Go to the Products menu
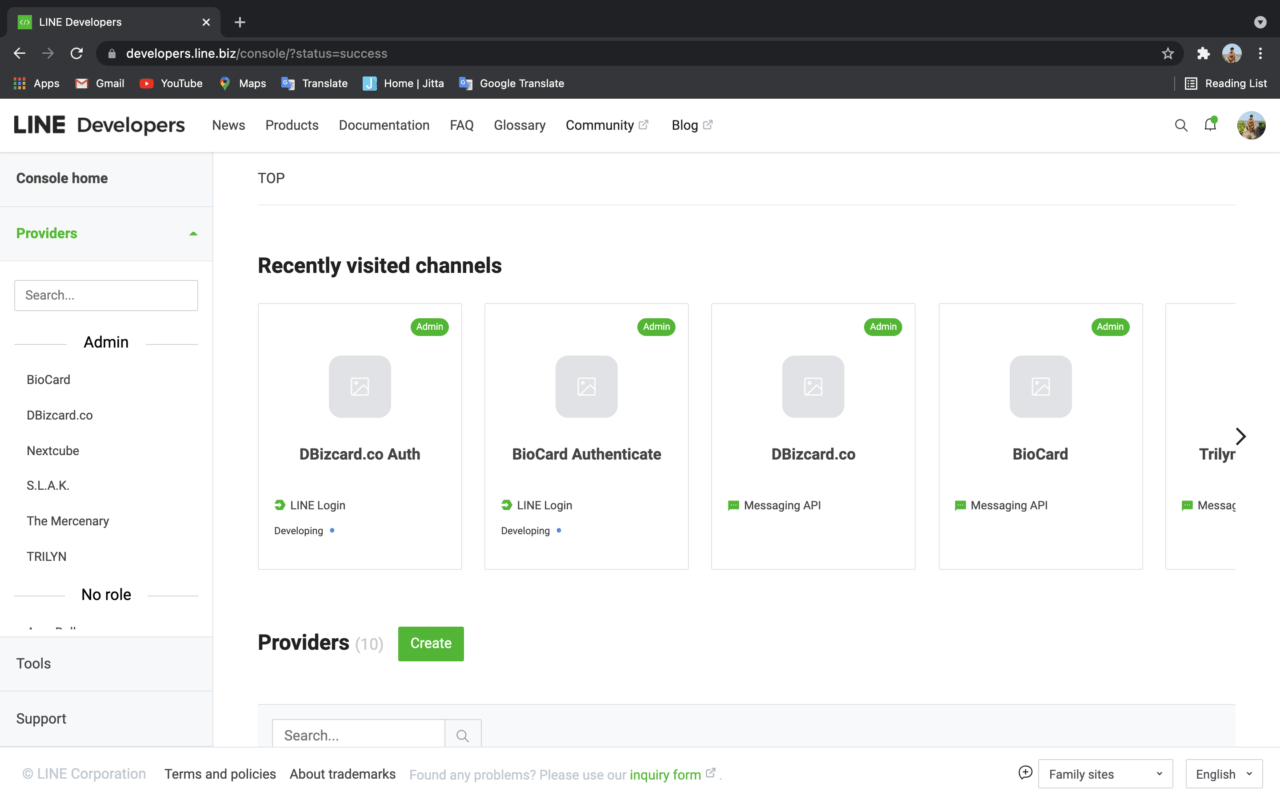1280x800 pixels. tap(292, 125)
